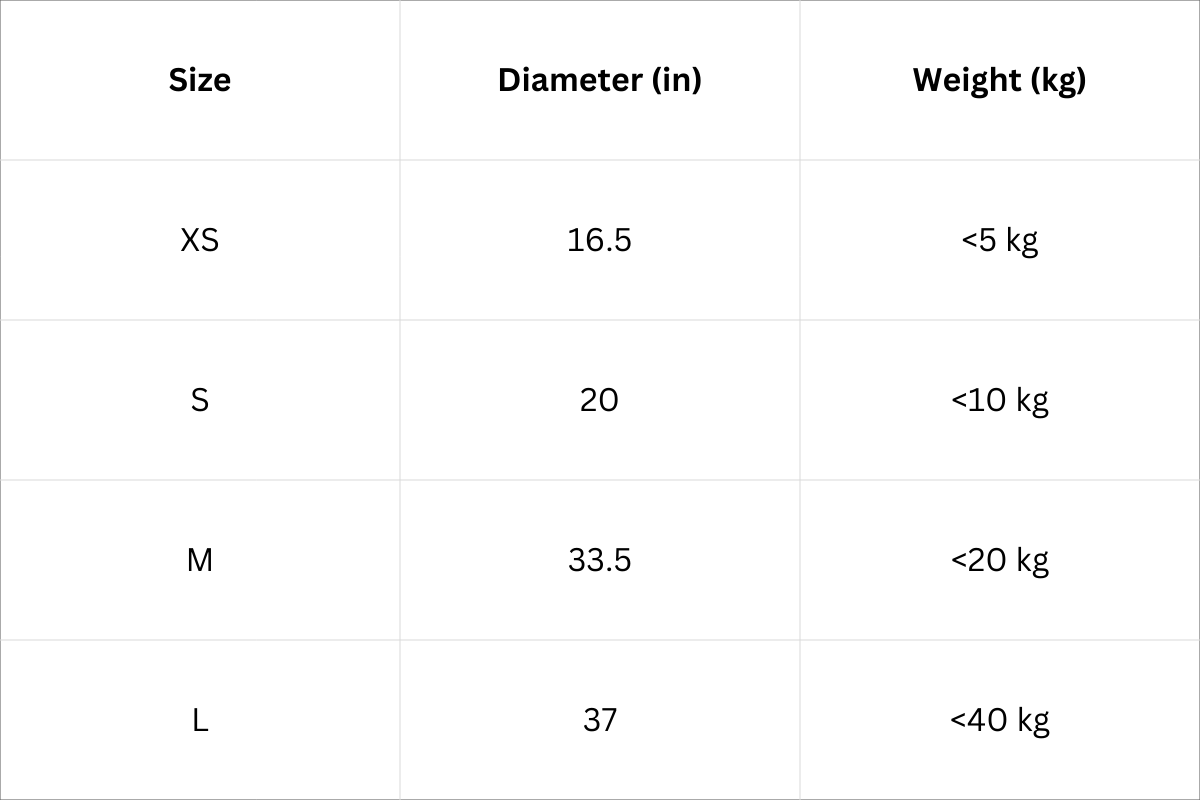Click the 33.5 diameter value
Screen dimensions: 1200x800
tap(600, 560)
